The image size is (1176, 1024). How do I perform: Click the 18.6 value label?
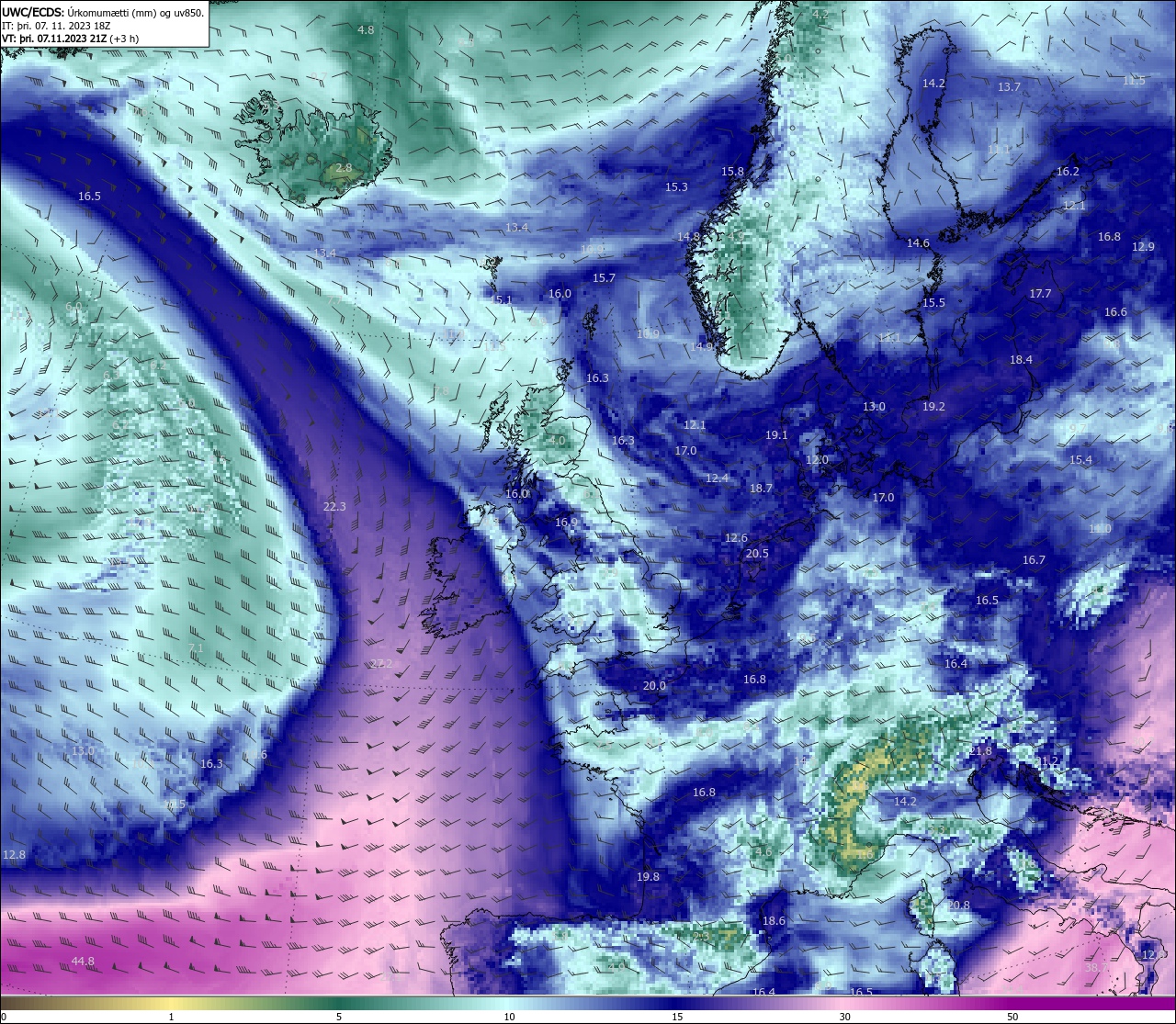coord(774,921)
